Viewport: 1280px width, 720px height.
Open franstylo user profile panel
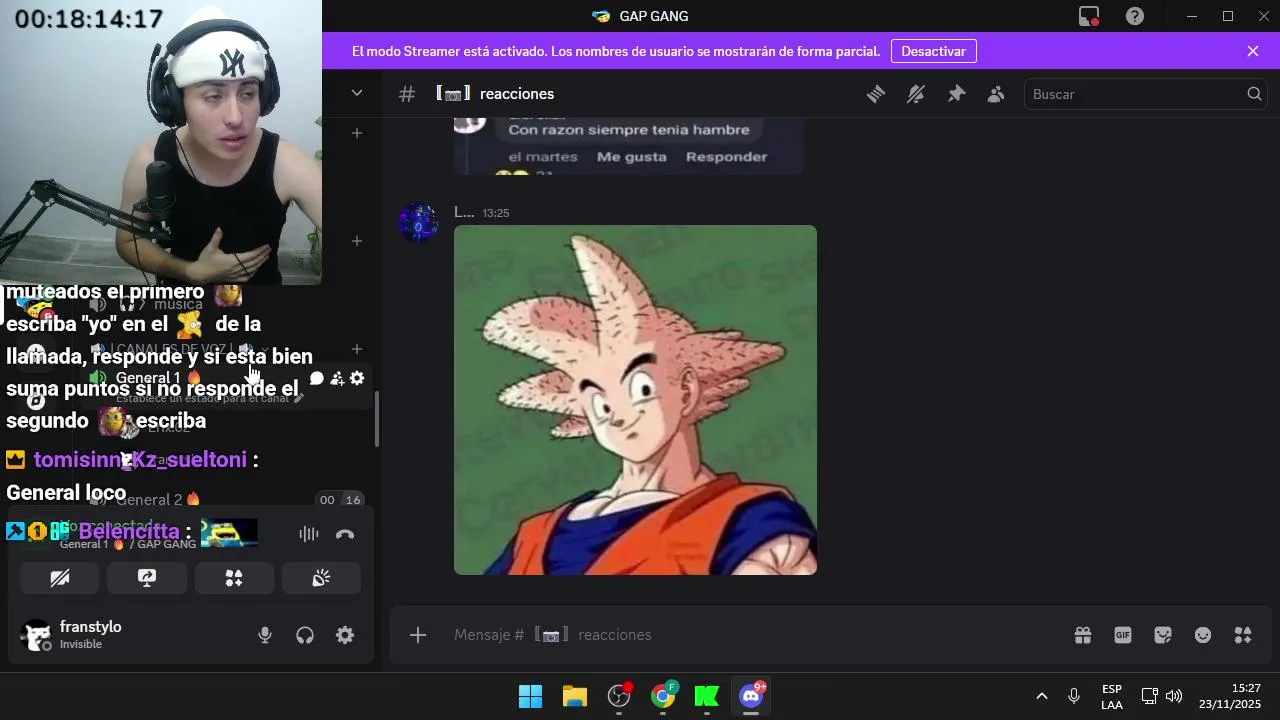pyautogui.click(x=75, y=635)
